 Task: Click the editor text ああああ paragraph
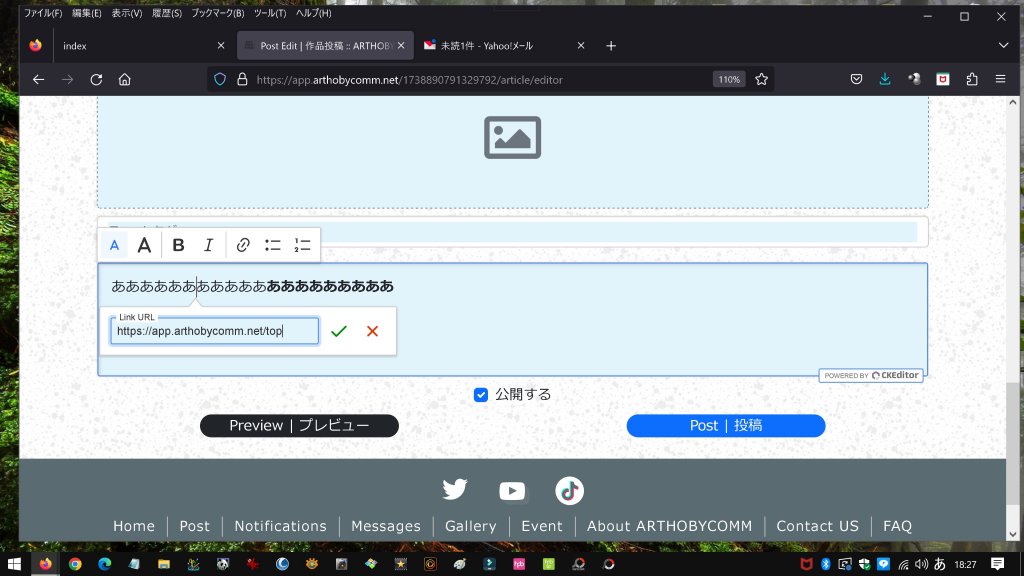tap(252, 286)
